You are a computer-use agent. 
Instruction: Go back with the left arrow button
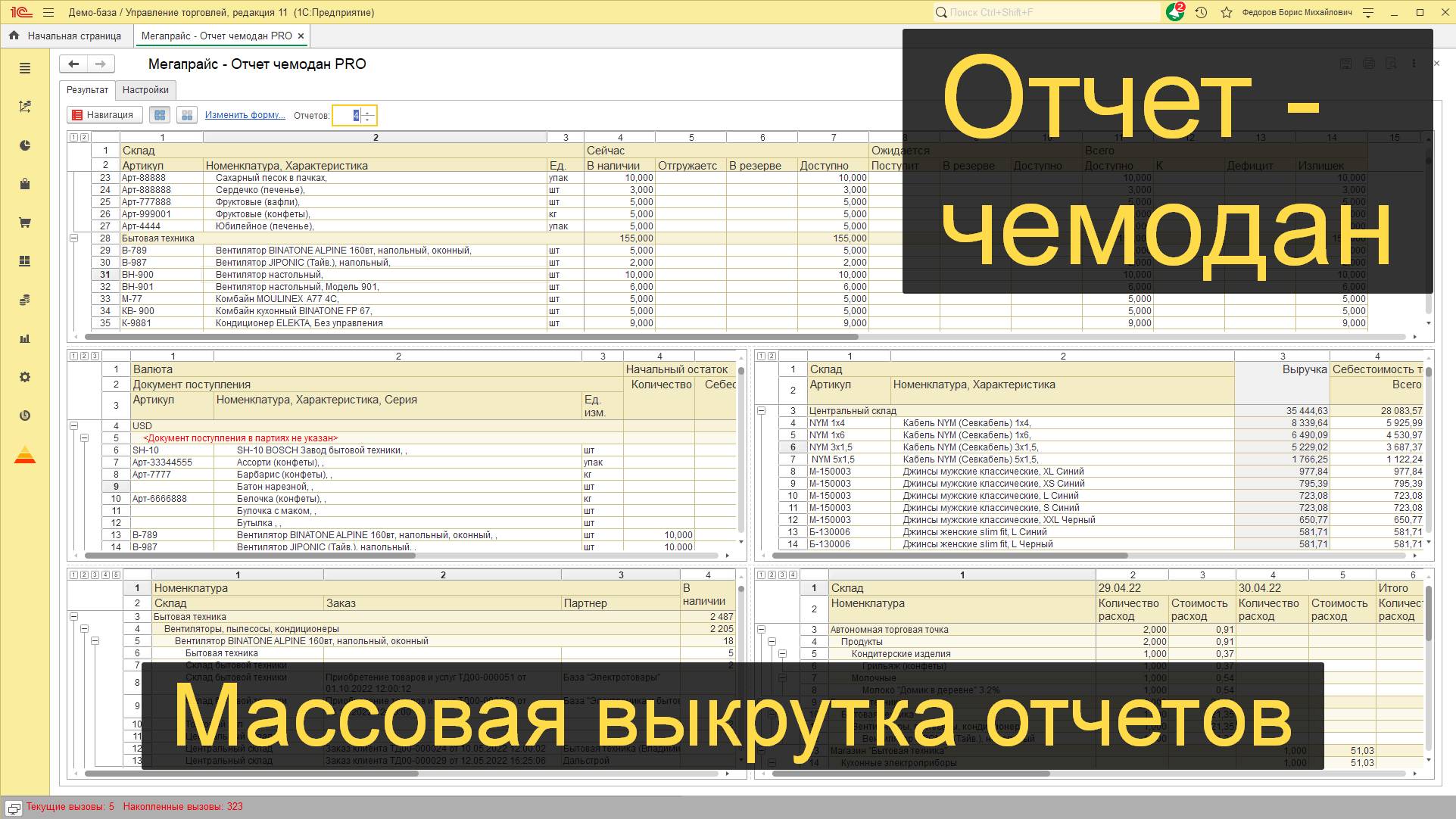point(73,64)
